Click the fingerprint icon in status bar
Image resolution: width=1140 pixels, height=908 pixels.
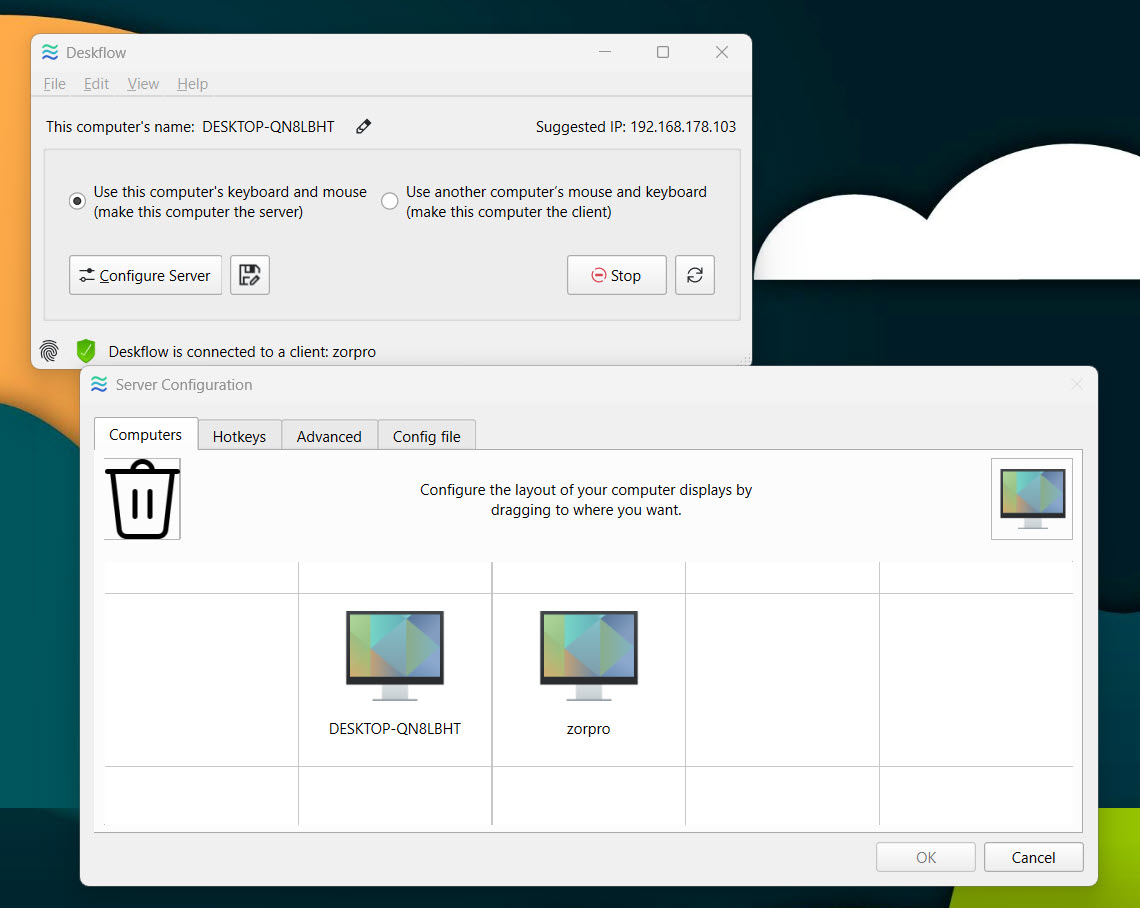click(49, 351)
